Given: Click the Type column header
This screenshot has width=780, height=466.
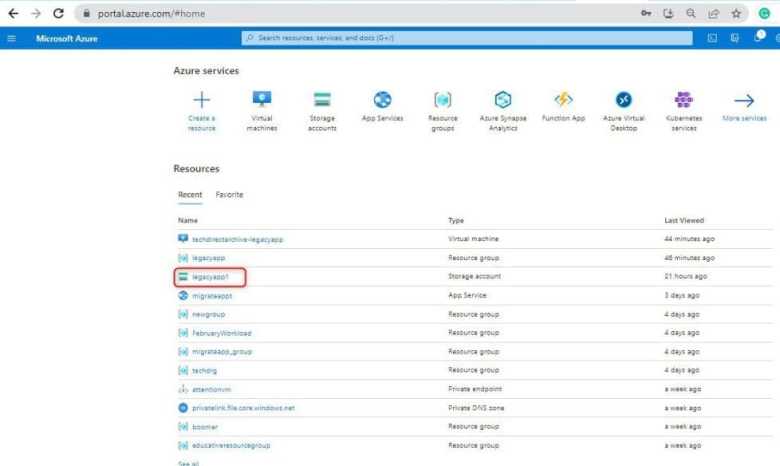Looking at the screenshot, I should click(456, 220).
